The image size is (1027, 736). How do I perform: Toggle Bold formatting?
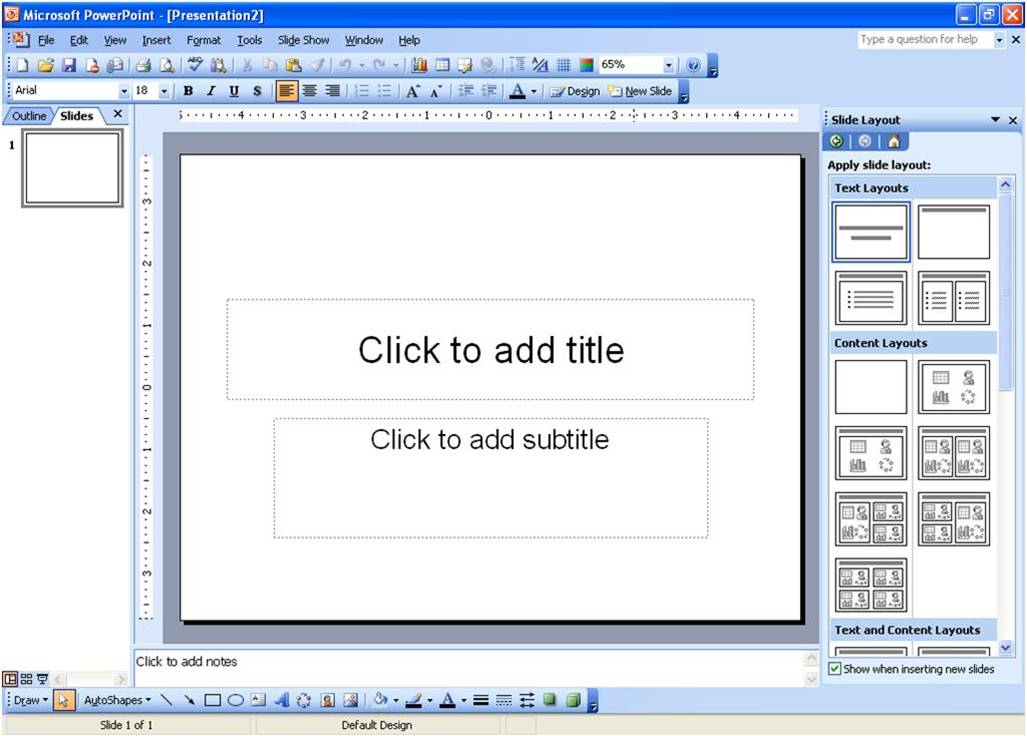tap(188, 91)
